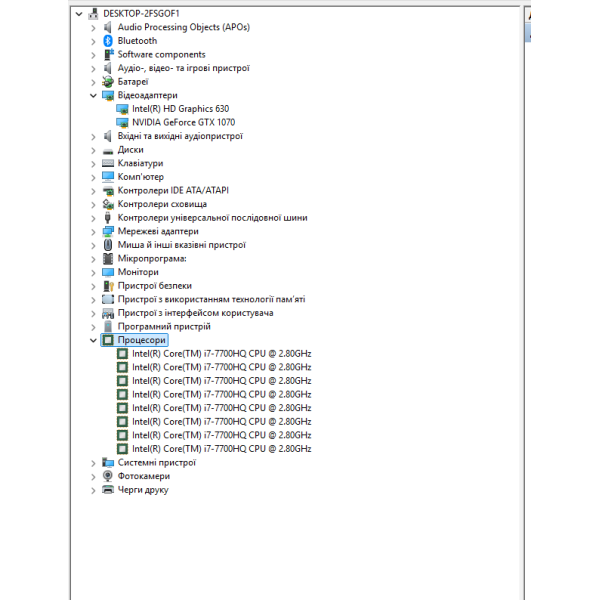Click the Мережеві адаптери network icon
Screen dimensions: 600x600
coord(108,232)
